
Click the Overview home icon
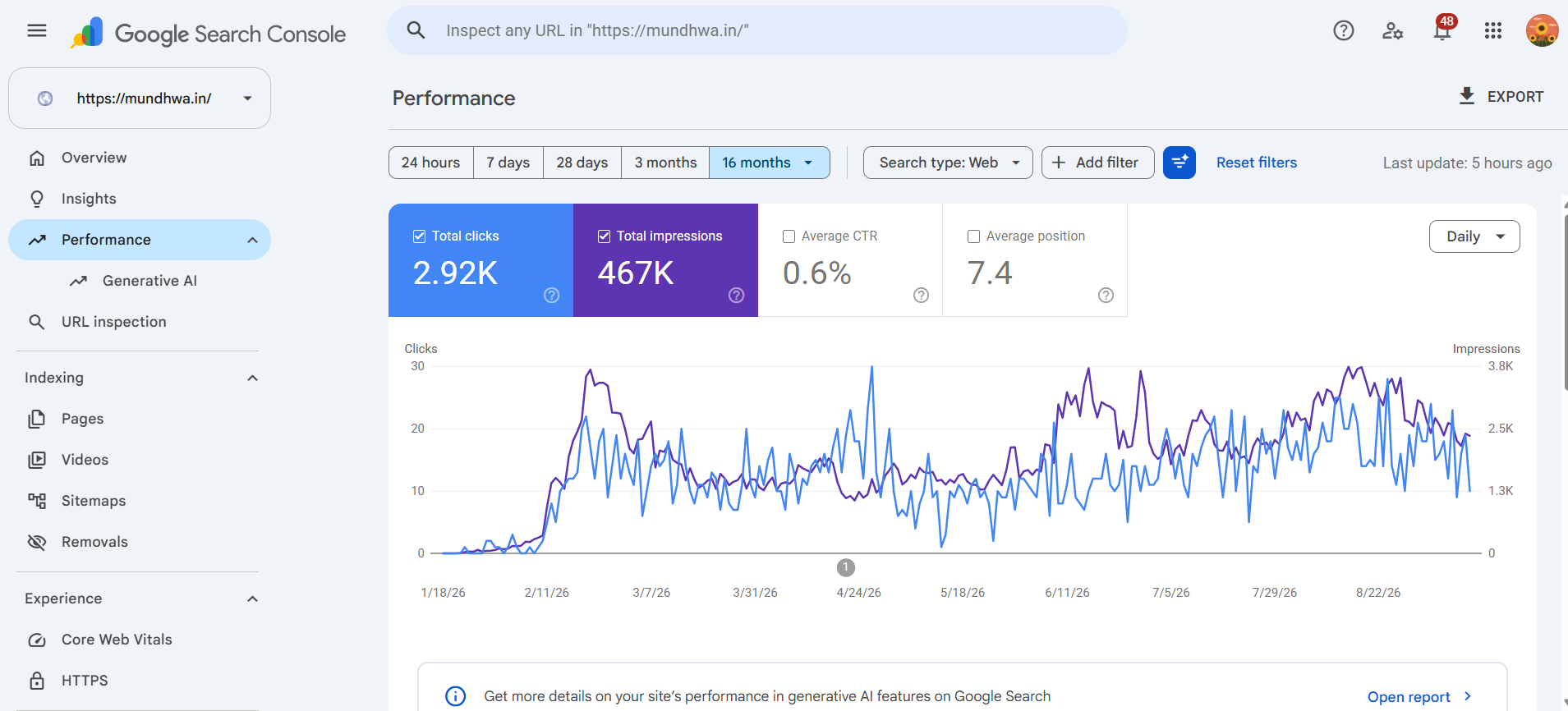[x=37, y=158]
